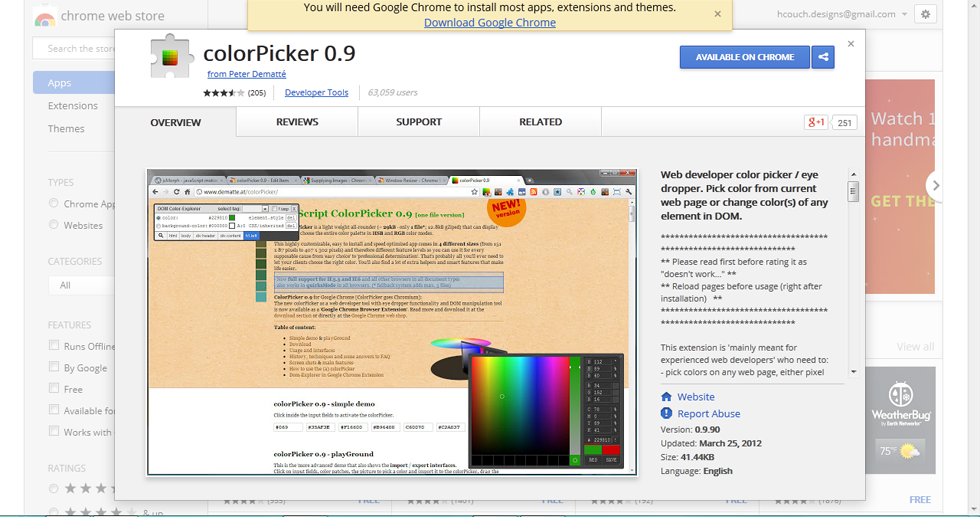Click the 251 plus-one count bubble

844,123
